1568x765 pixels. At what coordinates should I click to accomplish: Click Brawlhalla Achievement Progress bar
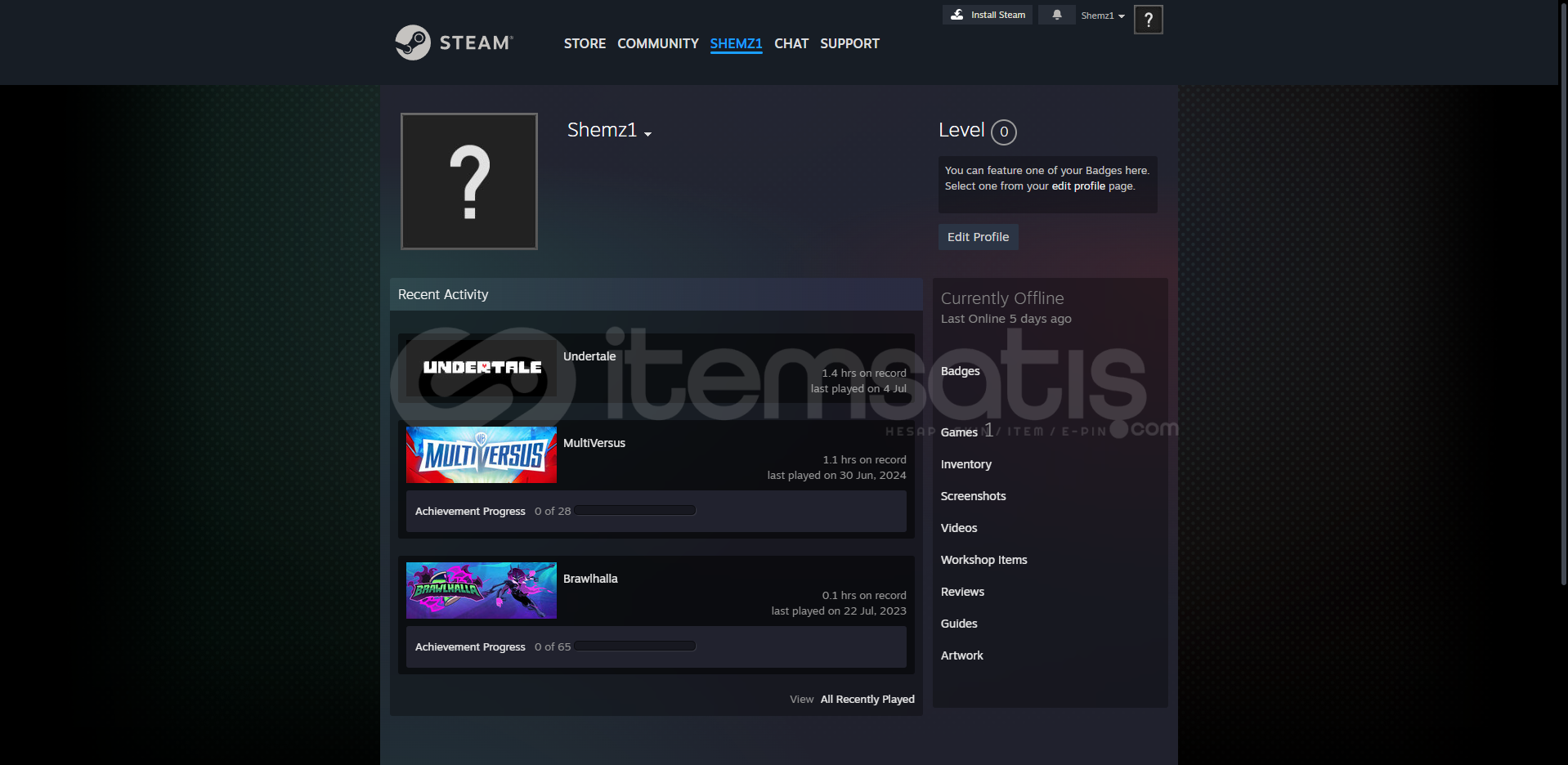(x=634, y=646)
